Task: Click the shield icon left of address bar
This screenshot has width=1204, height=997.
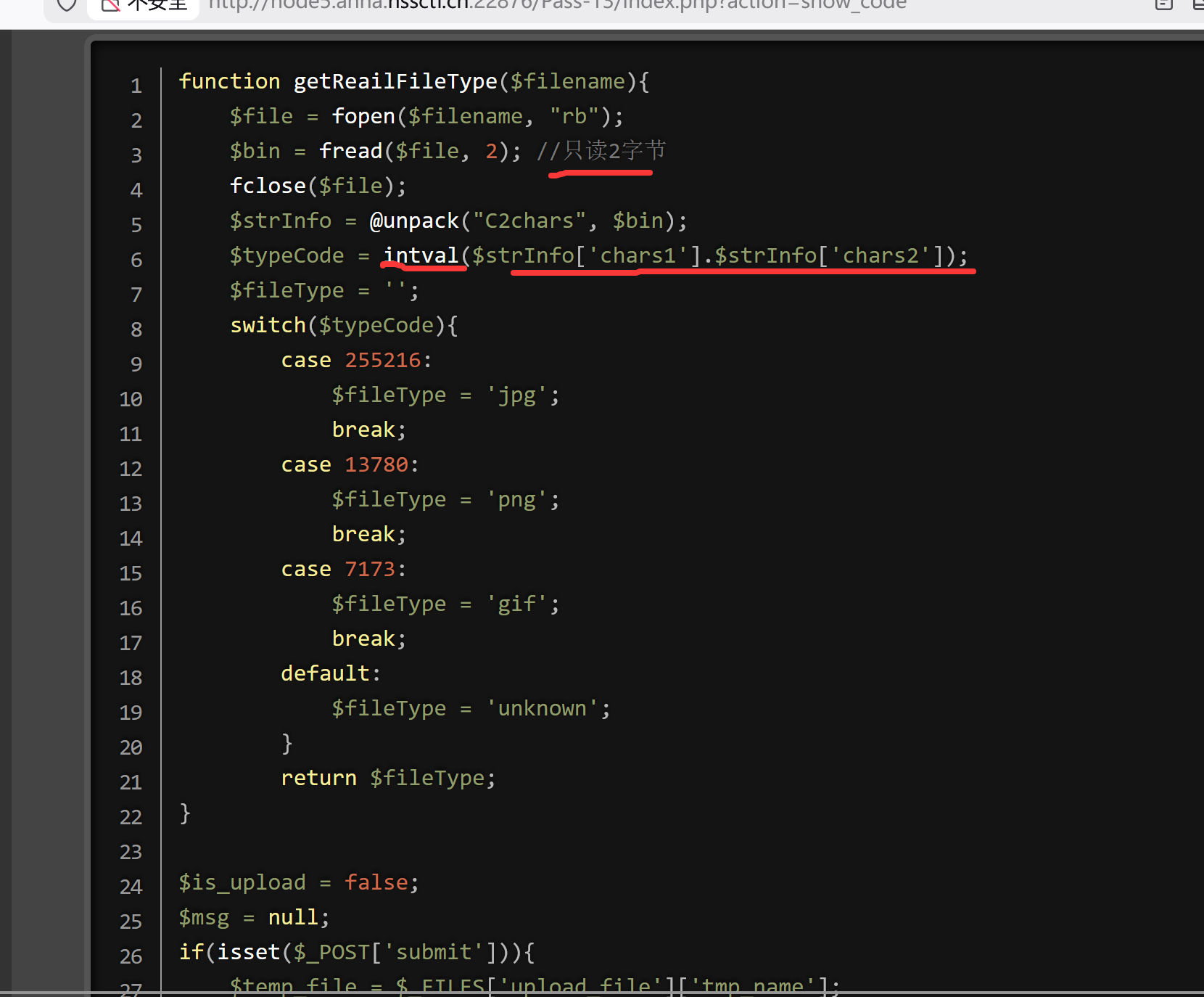Action: tap(67, 5)
